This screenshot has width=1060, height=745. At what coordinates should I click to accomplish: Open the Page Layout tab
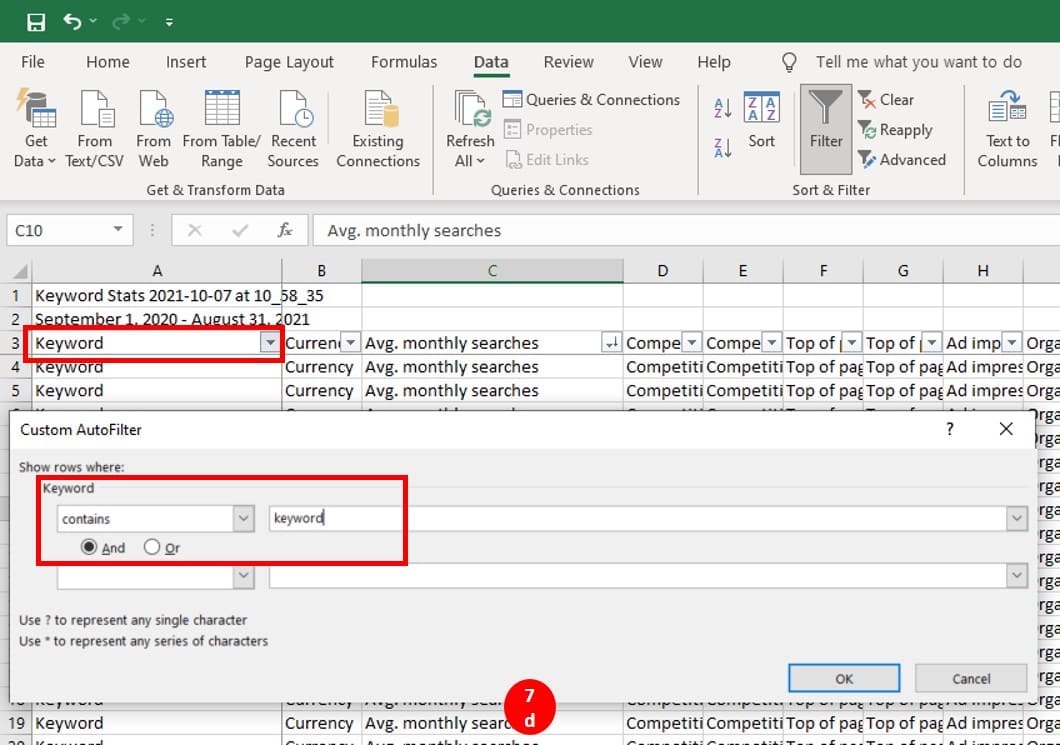tap(289, 62)
